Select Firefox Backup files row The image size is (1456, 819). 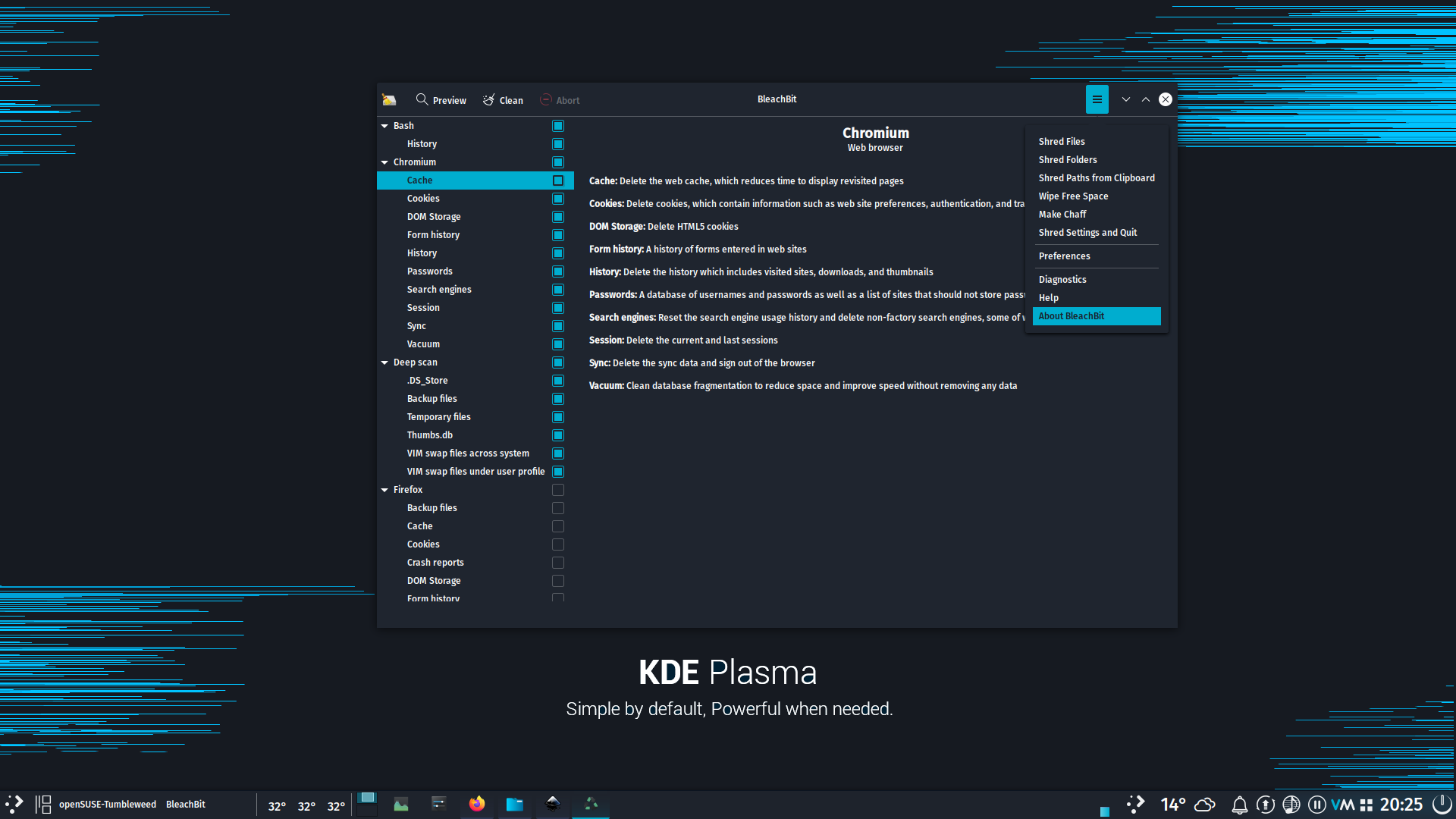[475, 508]
